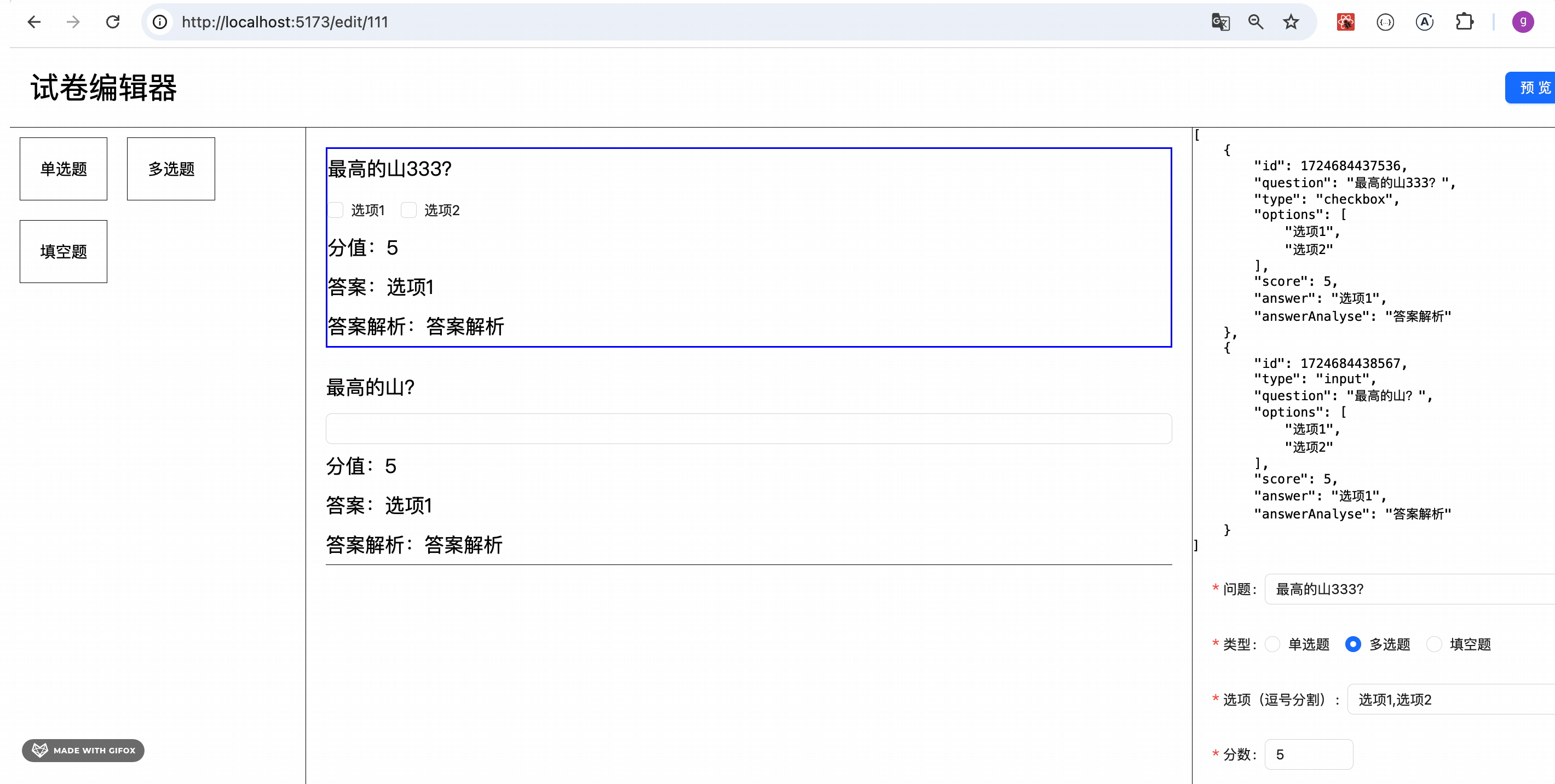Open the browser extensions puzzle icon

pyautogui.click(x=1465, y=22)
